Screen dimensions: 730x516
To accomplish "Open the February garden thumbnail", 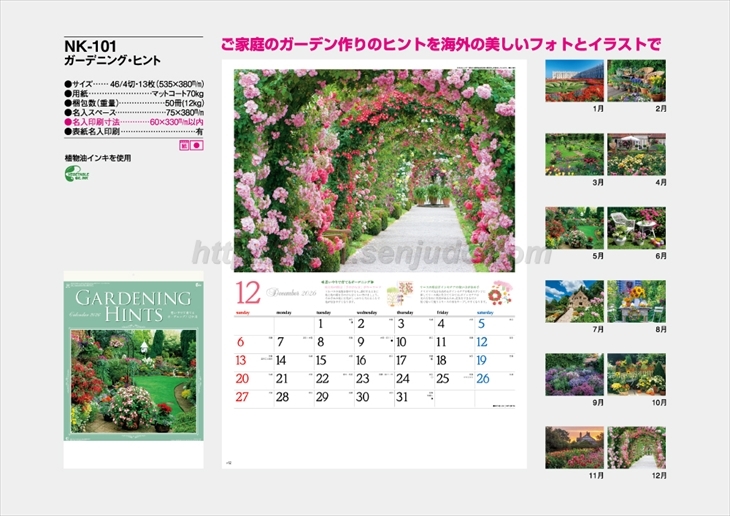I will point(636,81).
